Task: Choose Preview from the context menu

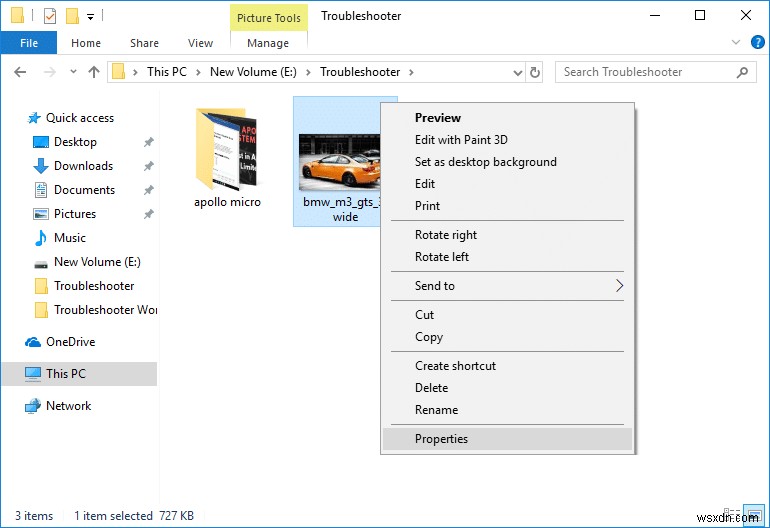Action: tap(508, 118)
